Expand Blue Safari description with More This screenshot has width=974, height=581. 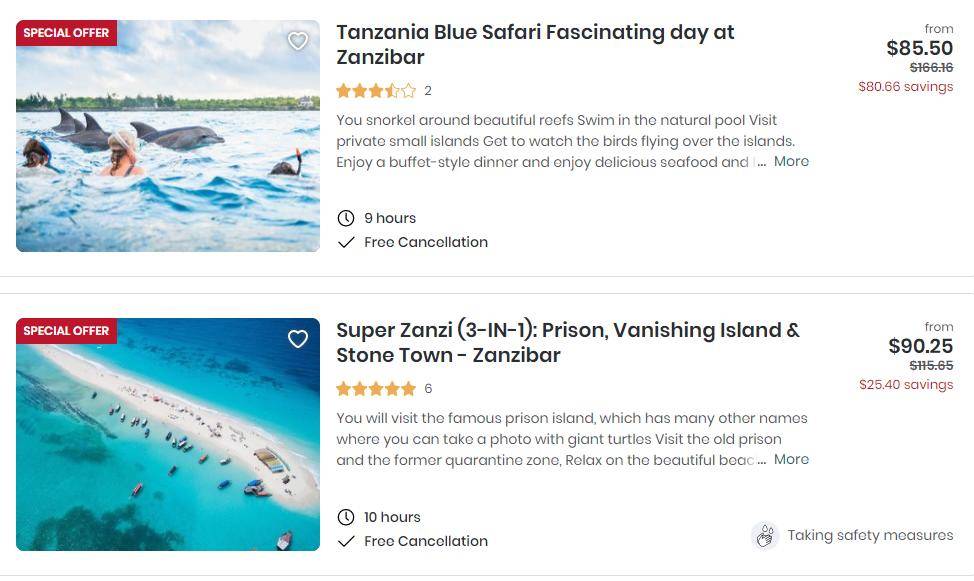tap(790, 161)
